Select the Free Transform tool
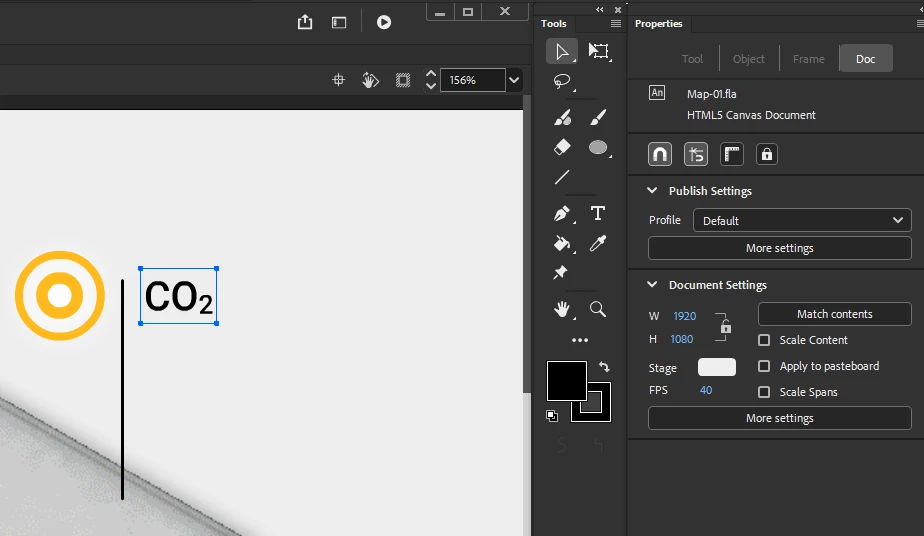Screen dimensions: 924x536 [x=599, y=52]
